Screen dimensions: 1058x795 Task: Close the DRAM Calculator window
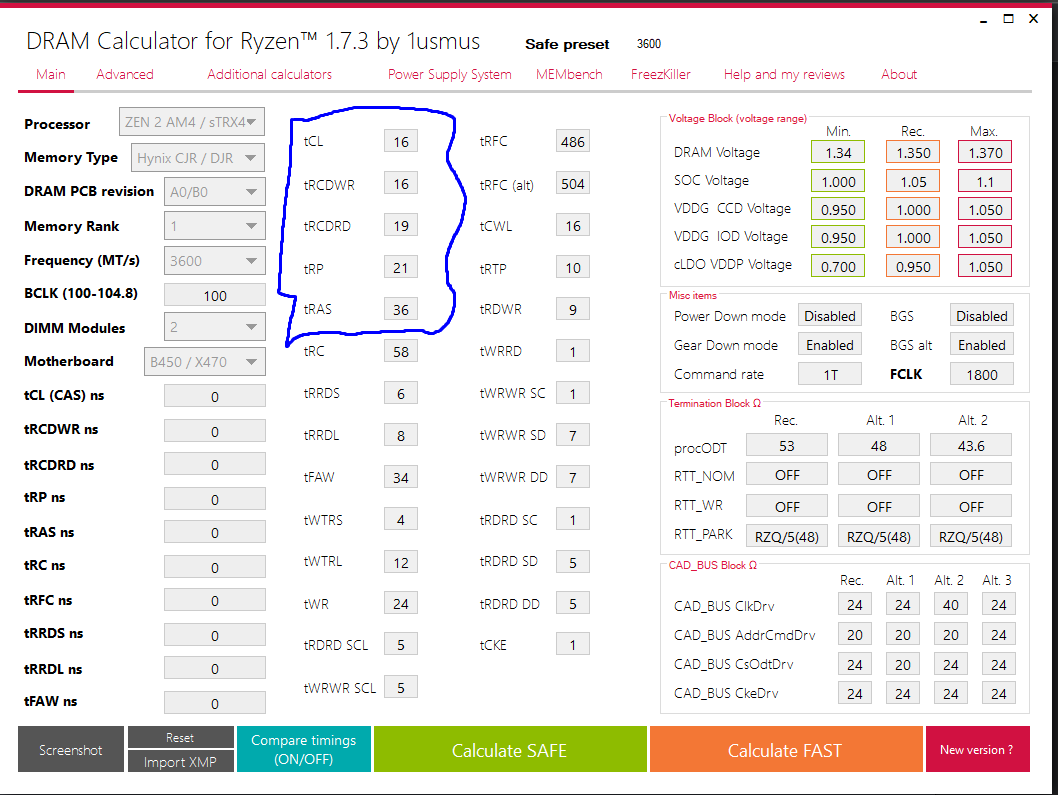click(x=1033, y=19)
